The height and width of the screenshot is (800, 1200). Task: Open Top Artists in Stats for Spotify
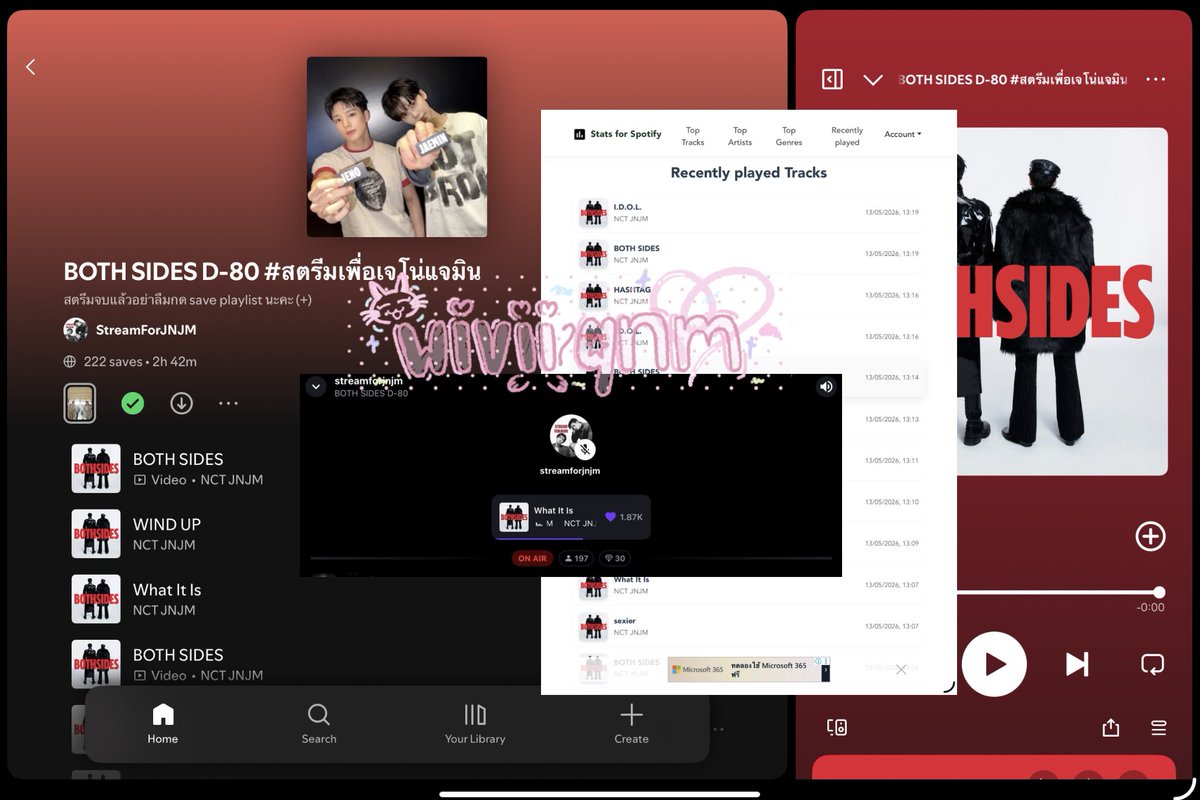click(x=740, y=136)
